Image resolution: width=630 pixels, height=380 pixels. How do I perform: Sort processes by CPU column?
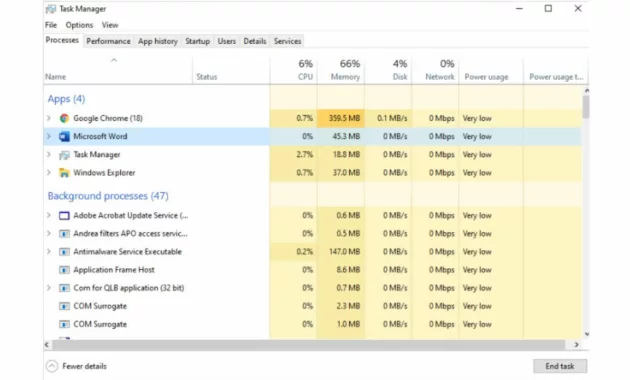[294, 70]
